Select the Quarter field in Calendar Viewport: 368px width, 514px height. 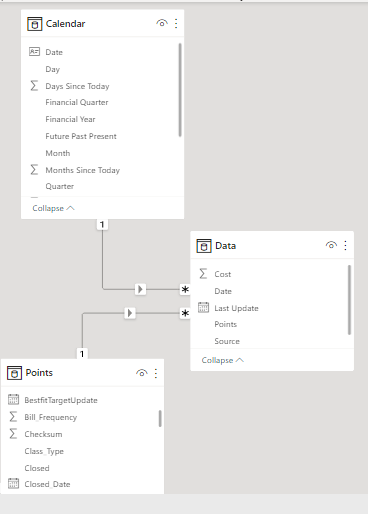click(60, 186)
